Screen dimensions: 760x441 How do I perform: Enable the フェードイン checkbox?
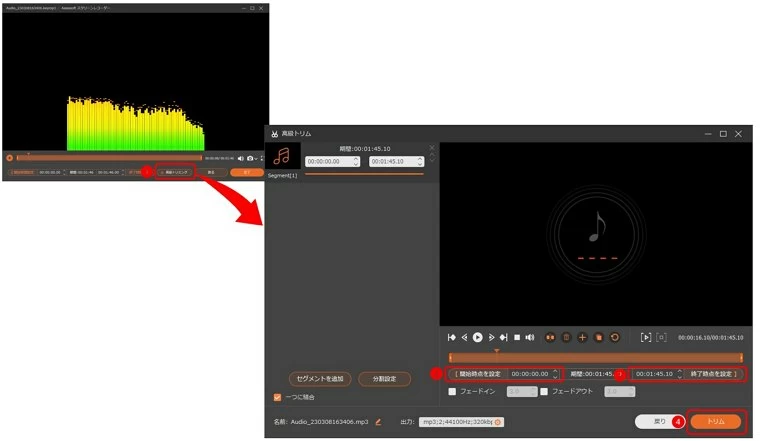tap(452, 392)
